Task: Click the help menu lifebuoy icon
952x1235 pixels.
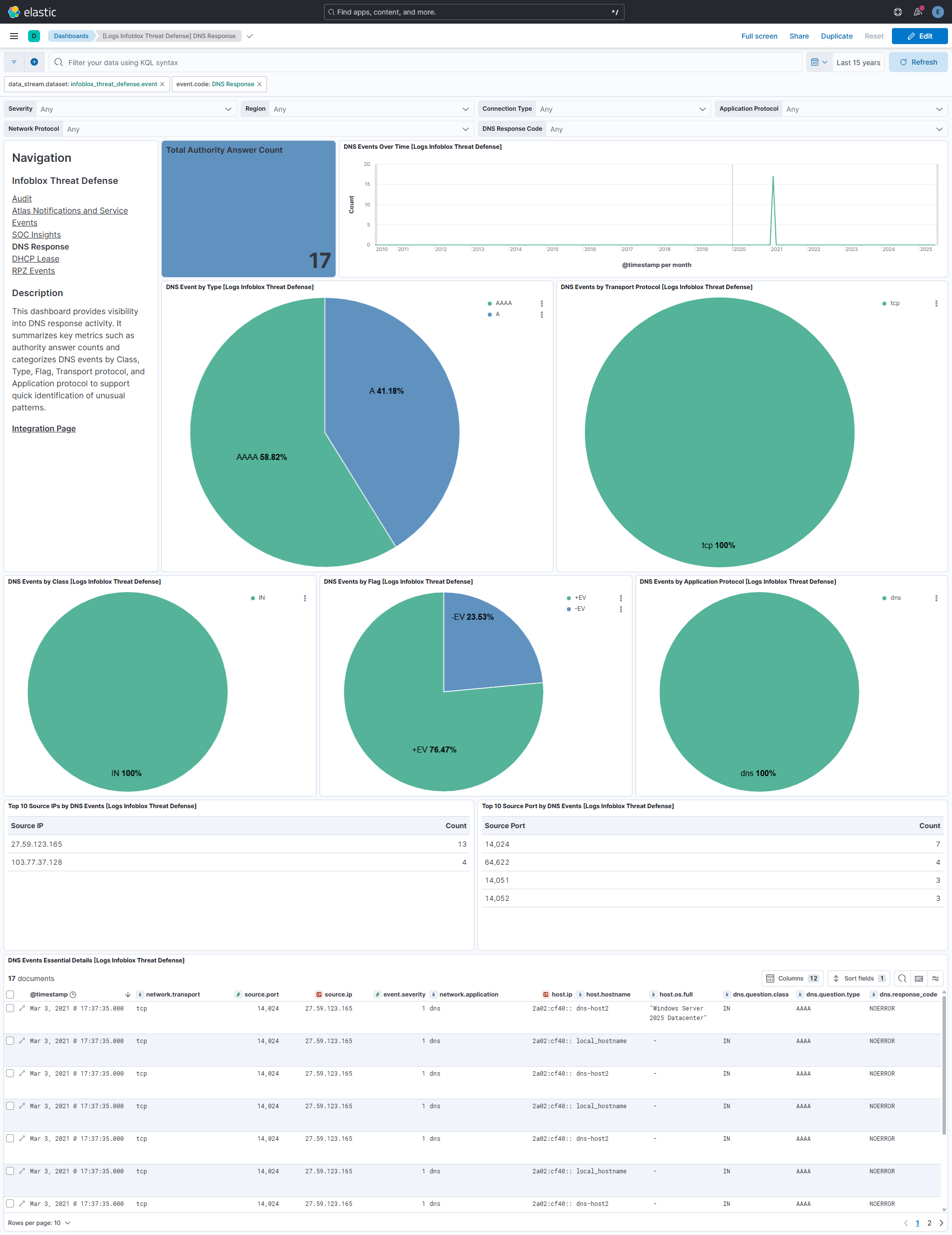Action: [x=897, y=12]
